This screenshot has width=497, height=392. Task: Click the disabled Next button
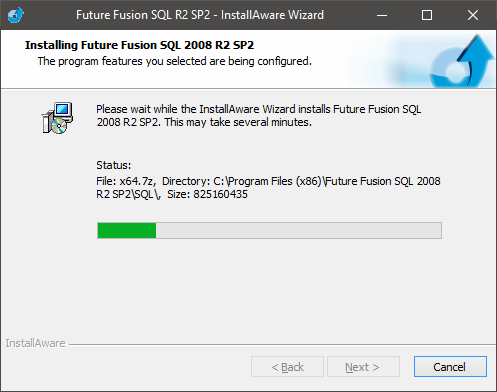point(363,367)
